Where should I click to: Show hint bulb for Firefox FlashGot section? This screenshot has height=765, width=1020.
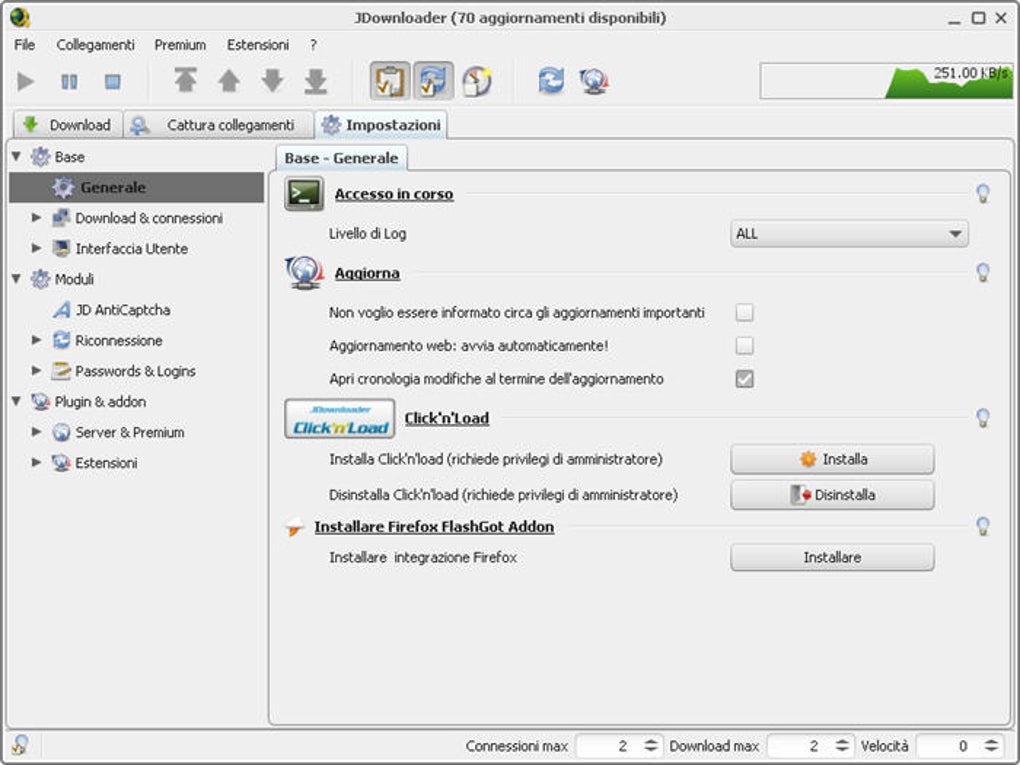[983, 526]
